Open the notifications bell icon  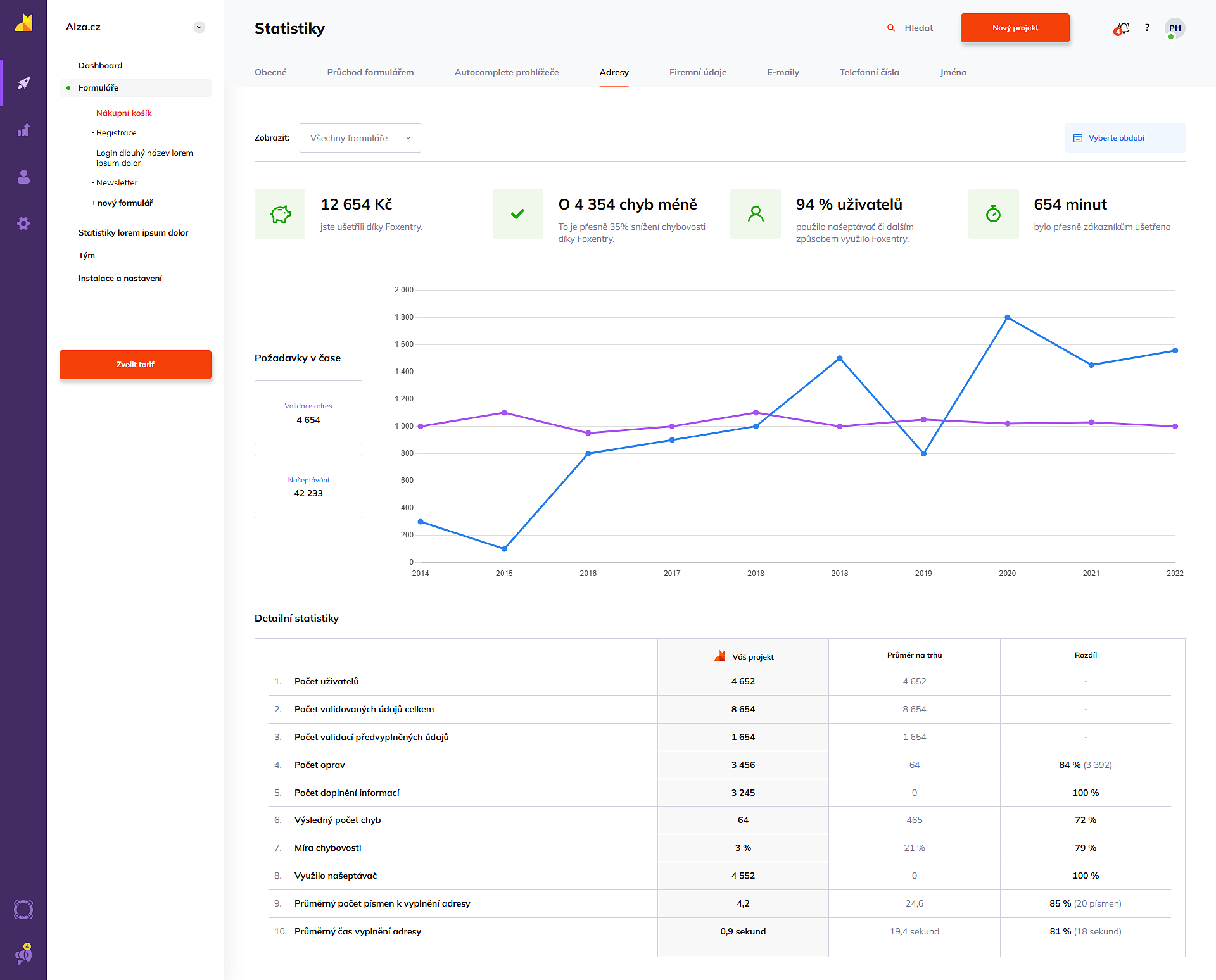pos(1123,28)
